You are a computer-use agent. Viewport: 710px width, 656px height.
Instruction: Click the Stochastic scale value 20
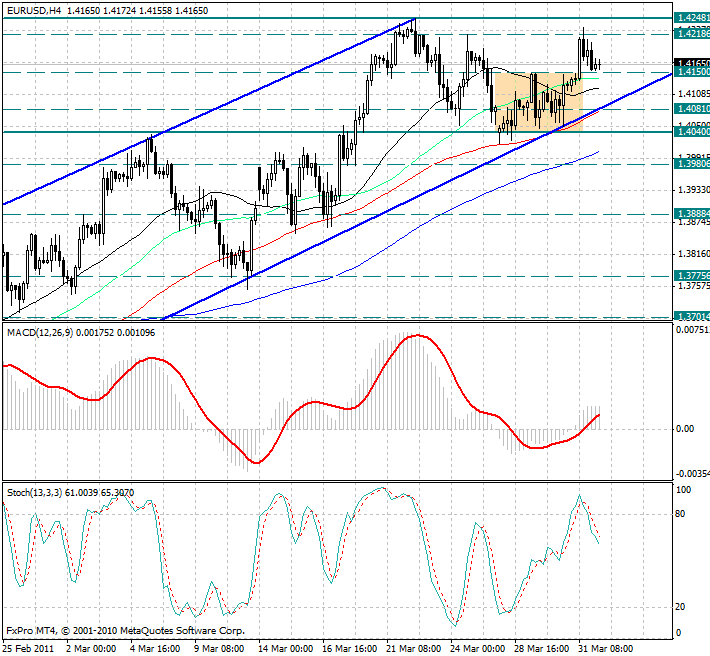pyautogui.click(x=680, y=607)
